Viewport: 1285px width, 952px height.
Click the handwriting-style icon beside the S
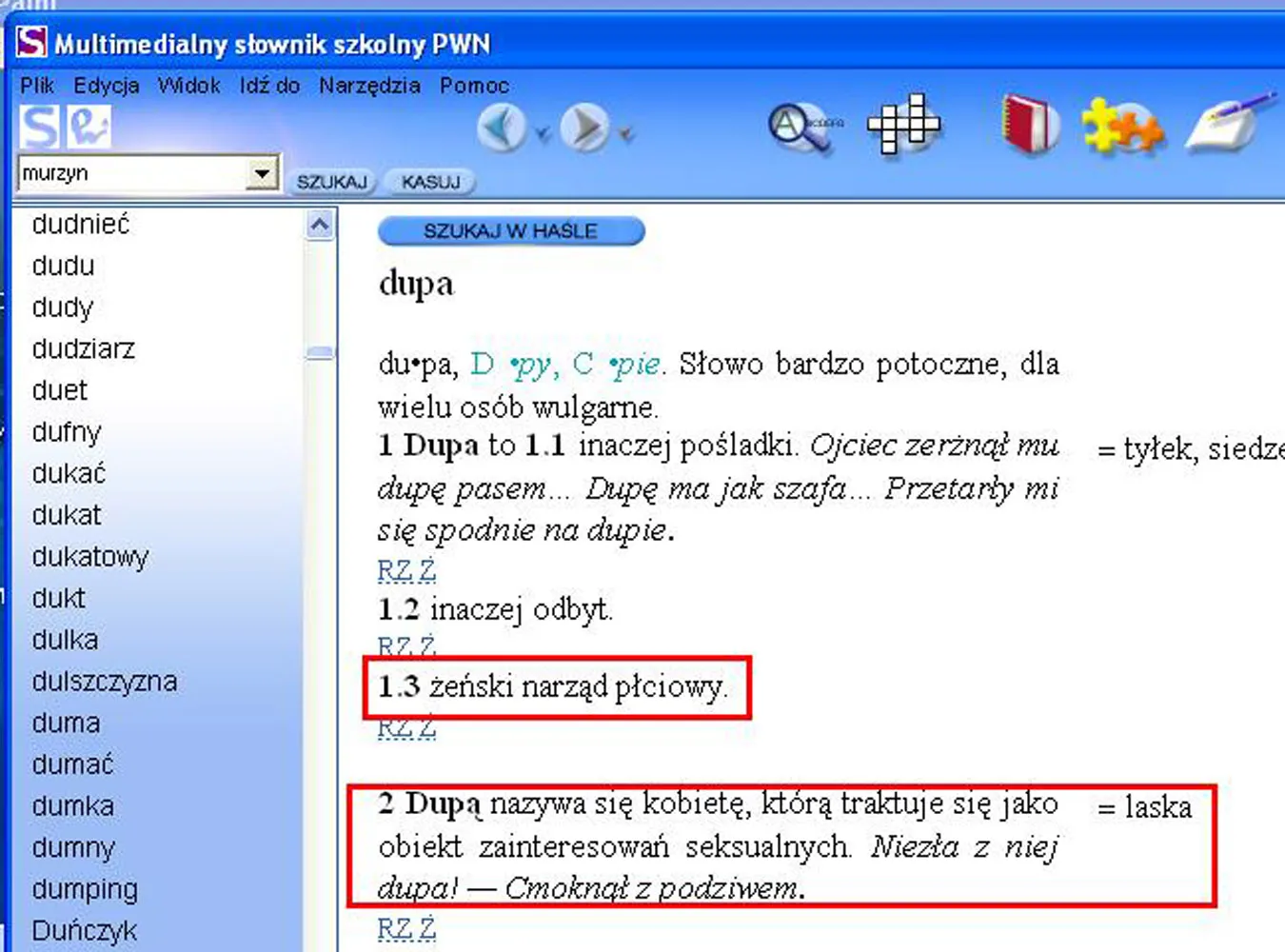(x=89, y=127)
